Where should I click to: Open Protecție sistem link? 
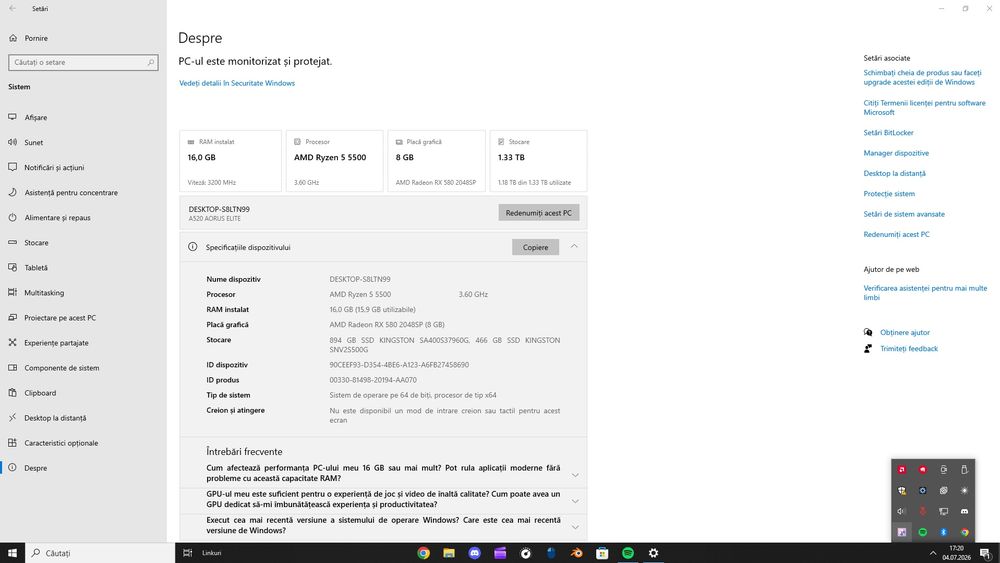coord(889,194)
